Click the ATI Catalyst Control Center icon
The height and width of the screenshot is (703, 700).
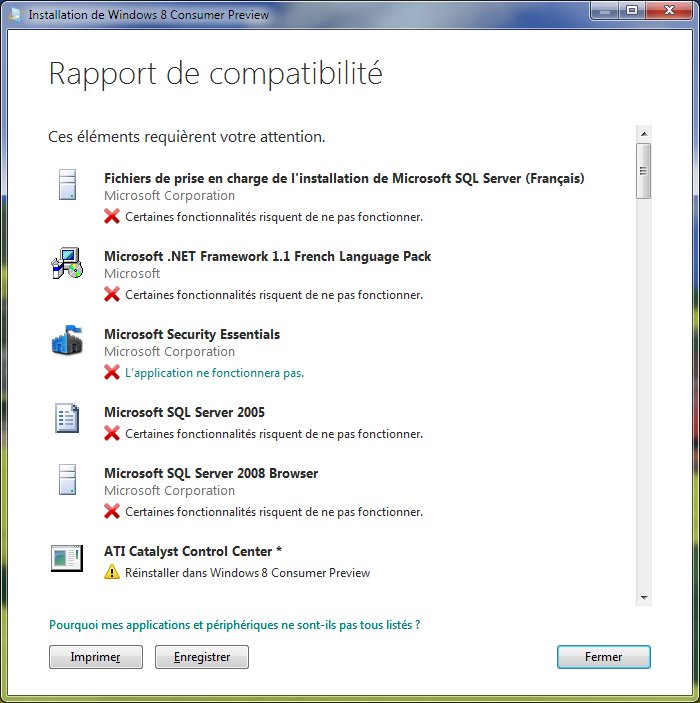tap(67, 558)
